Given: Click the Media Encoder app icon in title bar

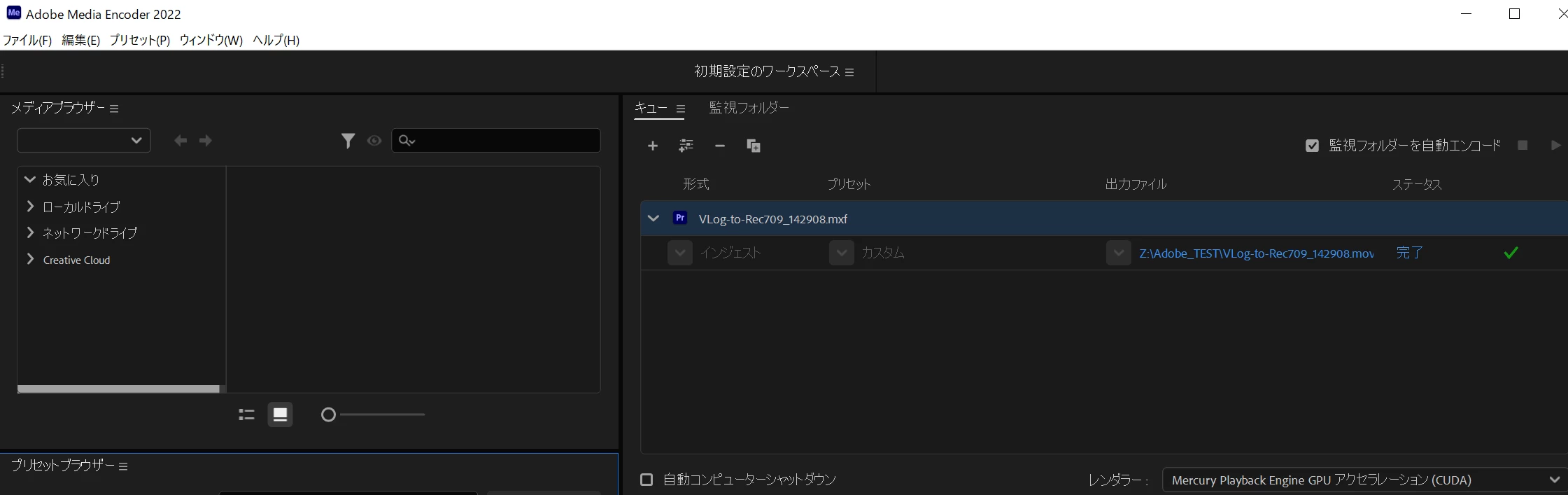Looking at the screenshot, I should tap(13, 13).
